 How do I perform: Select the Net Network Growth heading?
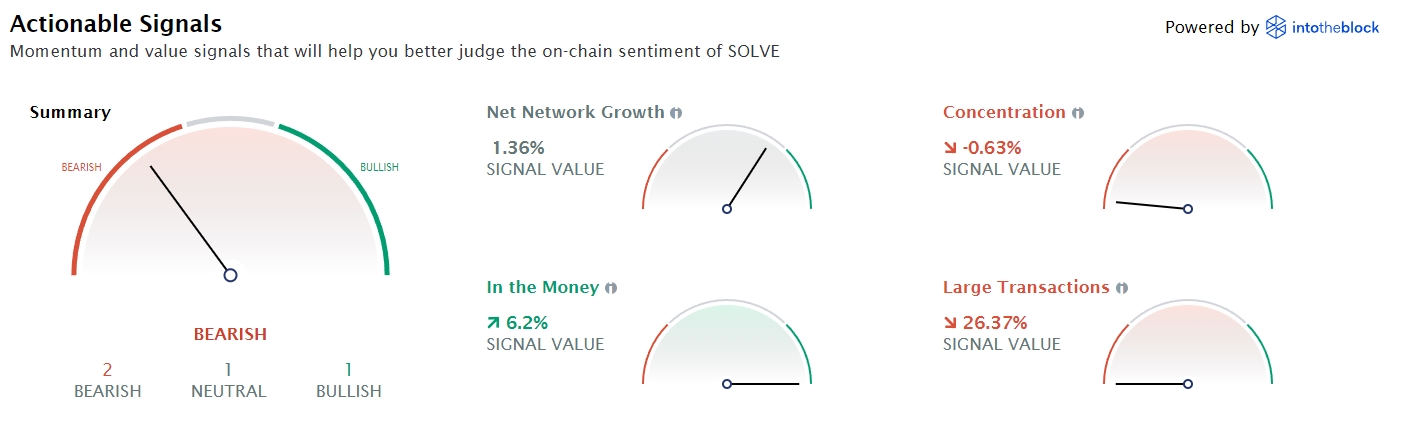[575, 112]
